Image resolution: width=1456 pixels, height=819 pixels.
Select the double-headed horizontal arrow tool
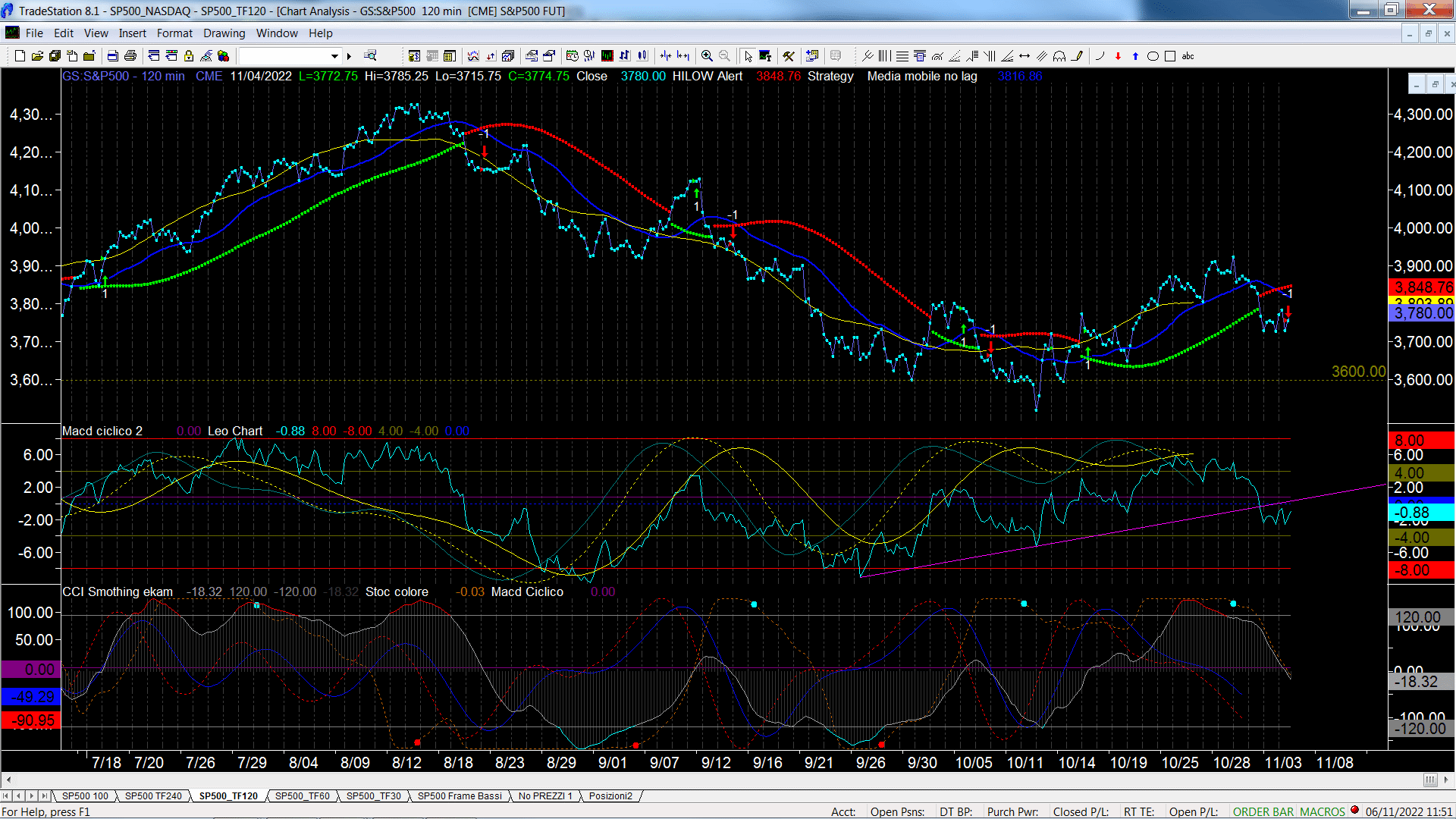1025,56
